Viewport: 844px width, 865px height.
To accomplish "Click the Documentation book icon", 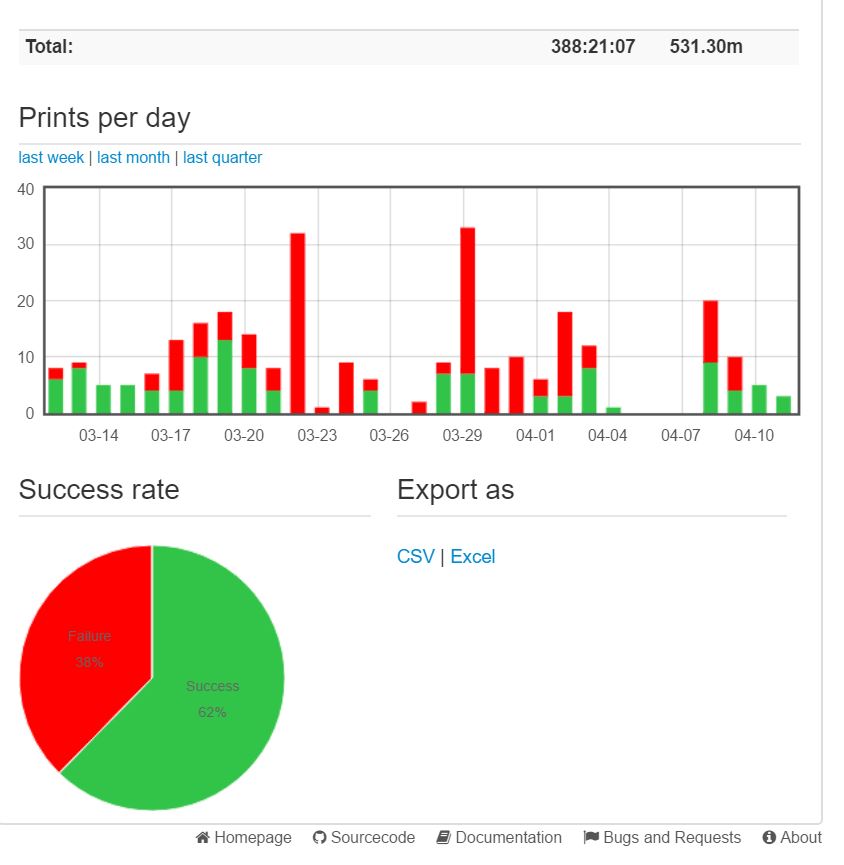I will tap(444, 837).
